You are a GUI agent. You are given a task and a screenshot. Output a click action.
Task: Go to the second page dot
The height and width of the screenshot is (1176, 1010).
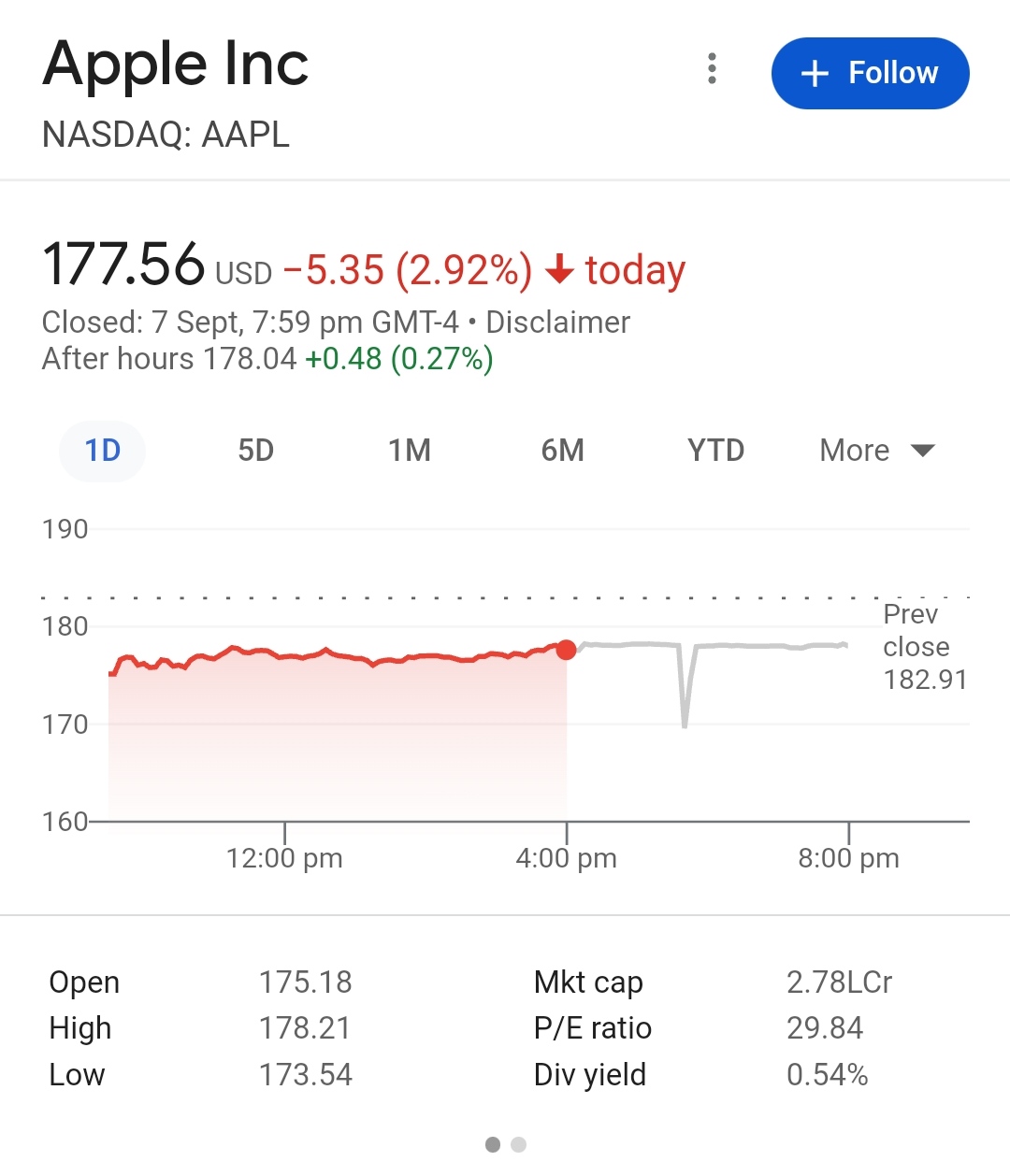(519, 1144)
